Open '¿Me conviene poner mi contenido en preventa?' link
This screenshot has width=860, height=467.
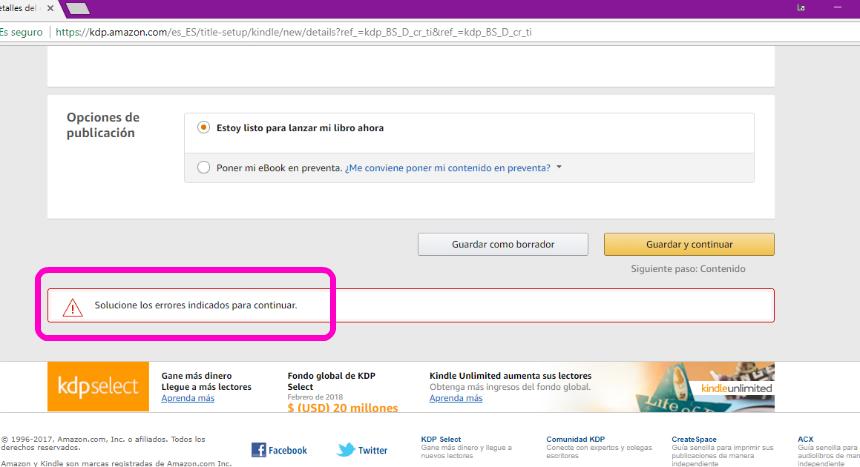click(x=447, y=168)
